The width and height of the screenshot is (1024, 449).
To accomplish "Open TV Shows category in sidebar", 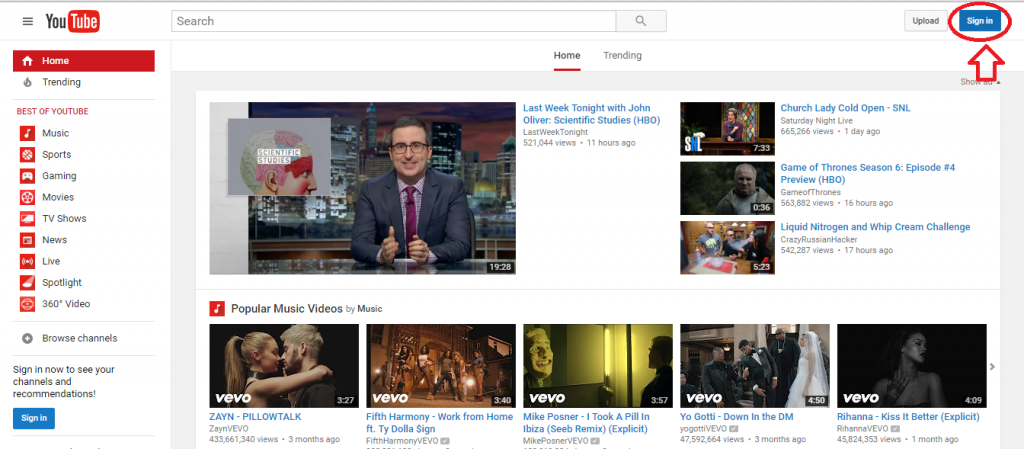I will click(64, 219).
